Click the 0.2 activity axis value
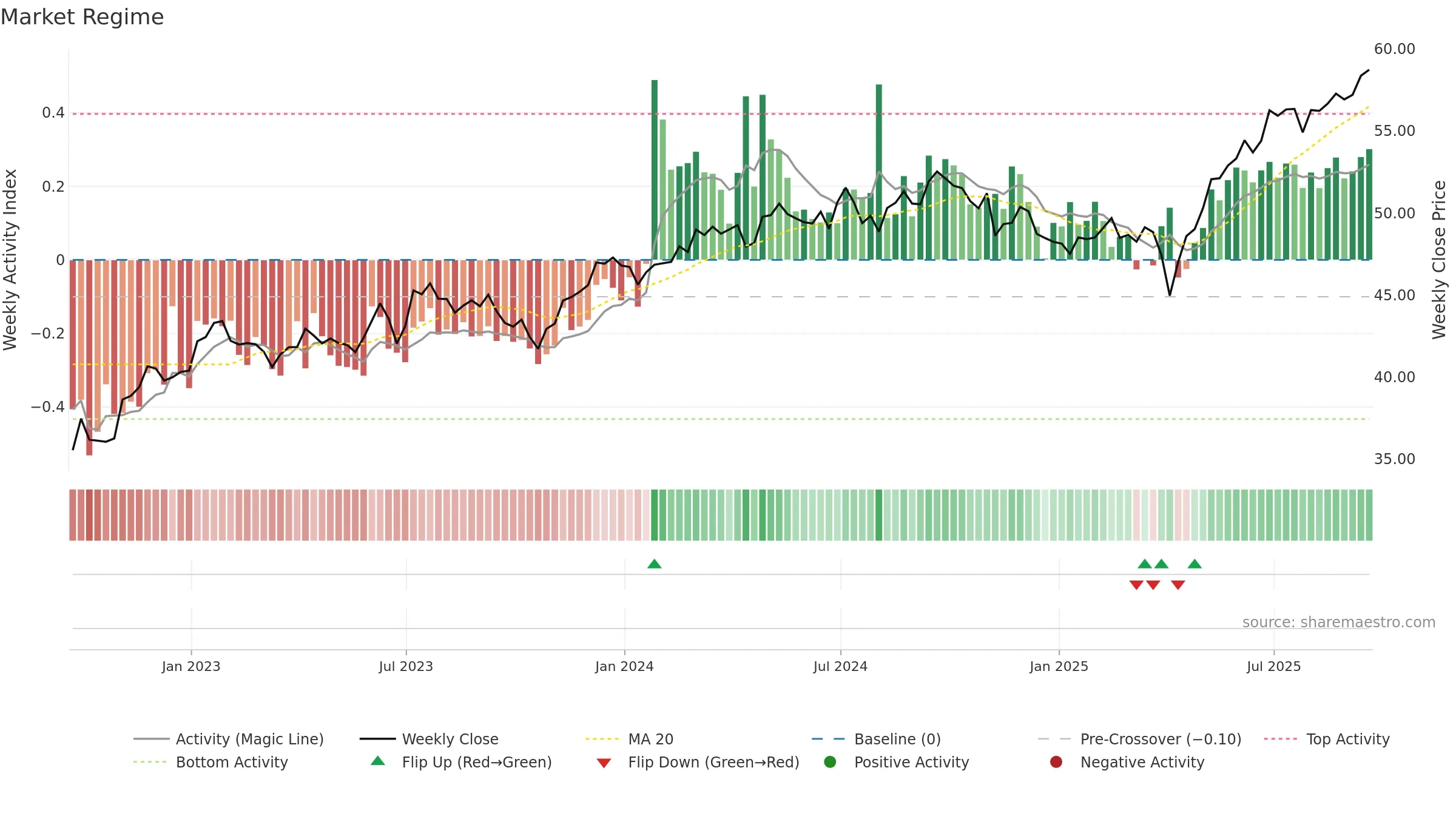 pyautogui.click(x=53, y=187)
